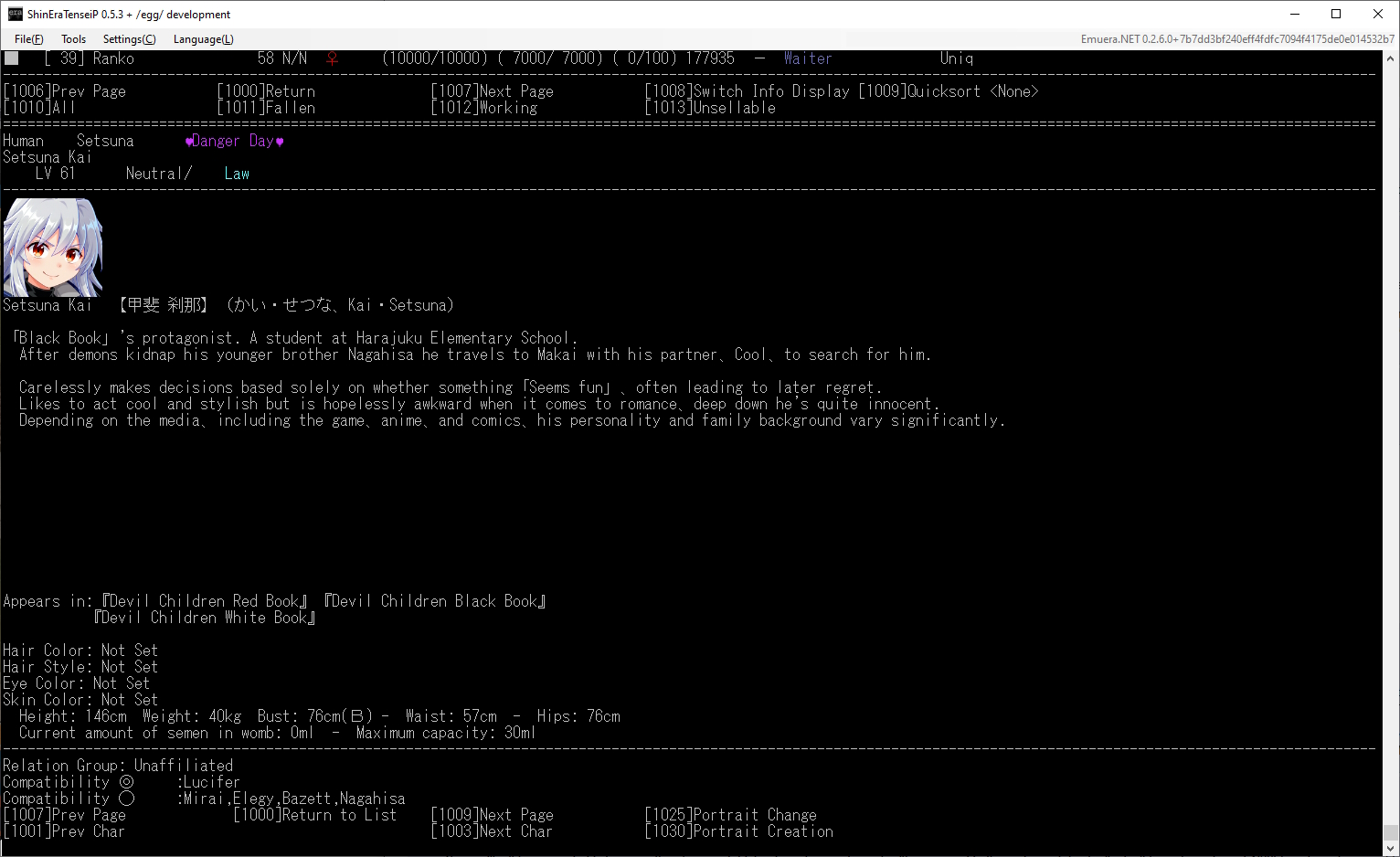Click [1008]Switch Info Display
Image resolution: width=1400 pixels, height=857 pixels.
[x=748, y=91]
